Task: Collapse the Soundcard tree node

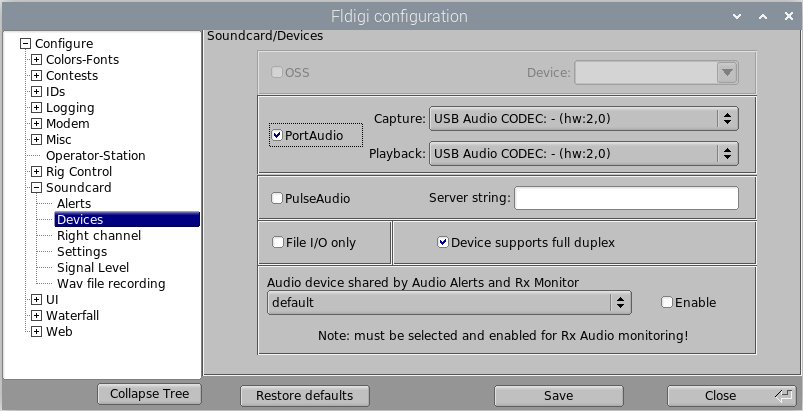Action: [x=37, y=188]
